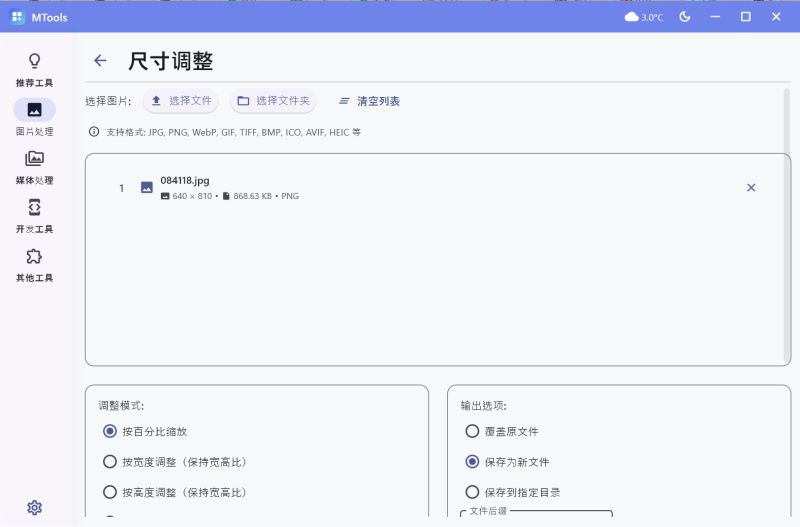Choose 保存为新文件 output option

pyautogui.click(x=507, y=462)
